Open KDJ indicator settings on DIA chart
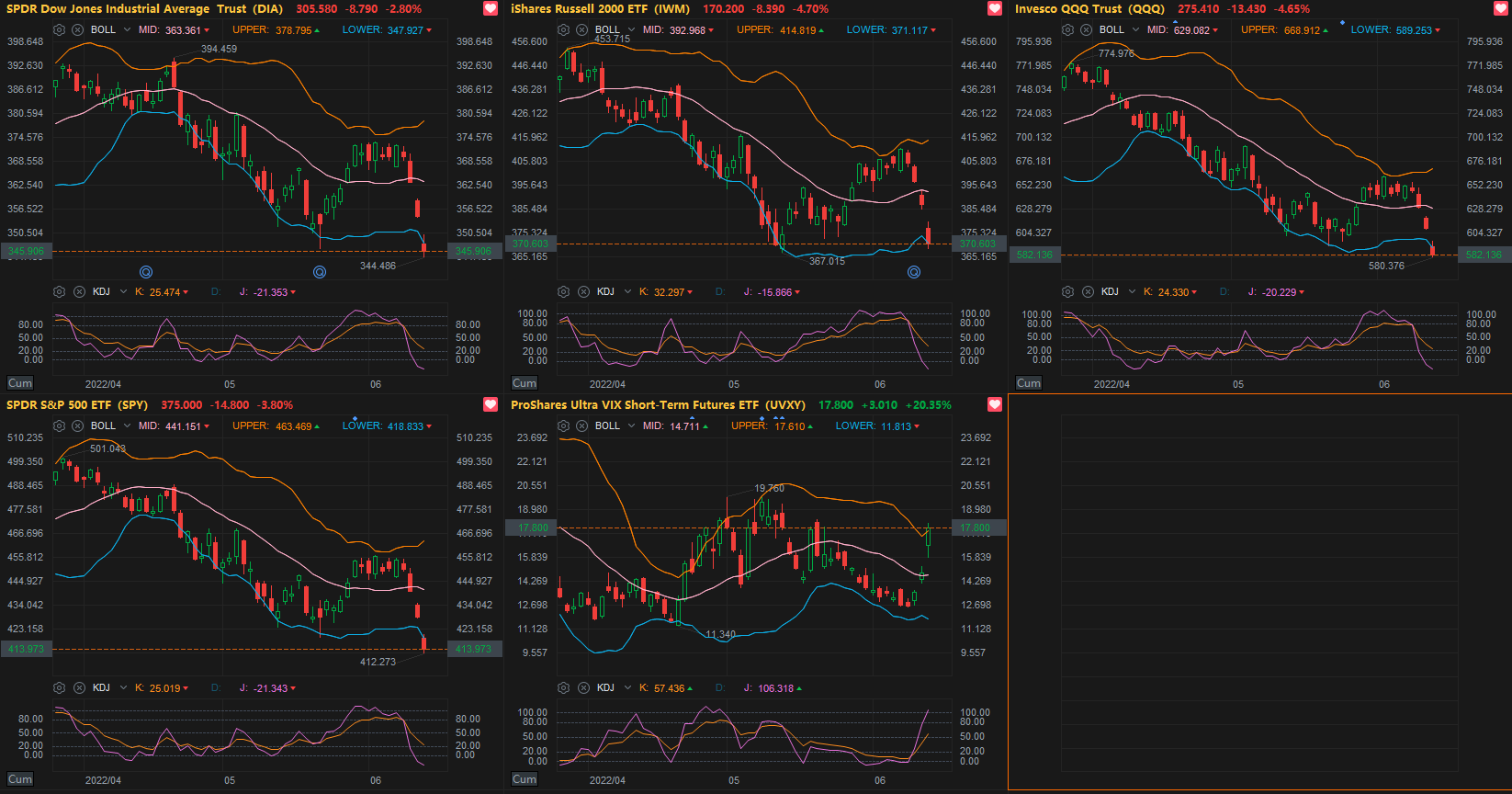 [60, 291]
